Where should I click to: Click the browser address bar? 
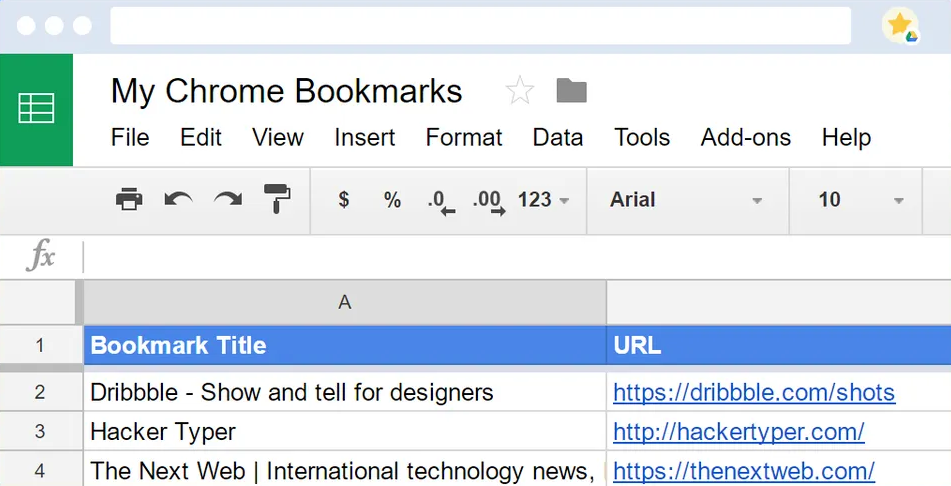tap(480, 26)
